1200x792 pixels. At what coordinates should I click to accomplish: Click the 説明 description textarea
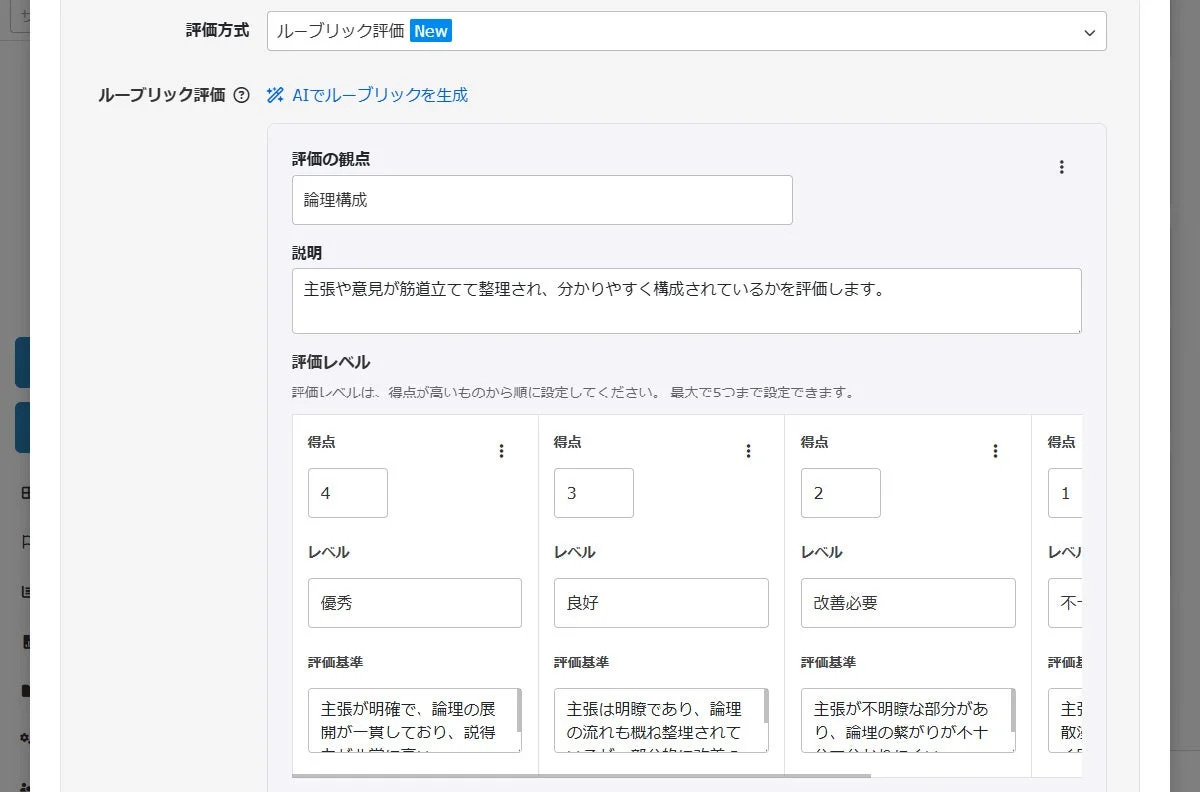(687, 300)
